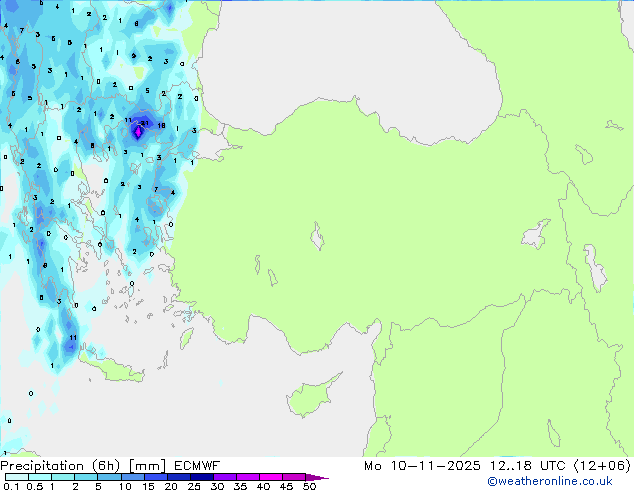Viewport: 634px width, 490px height.
Task: Select the 20–25 mm legend swatch
Action: (x=178, y=477)
